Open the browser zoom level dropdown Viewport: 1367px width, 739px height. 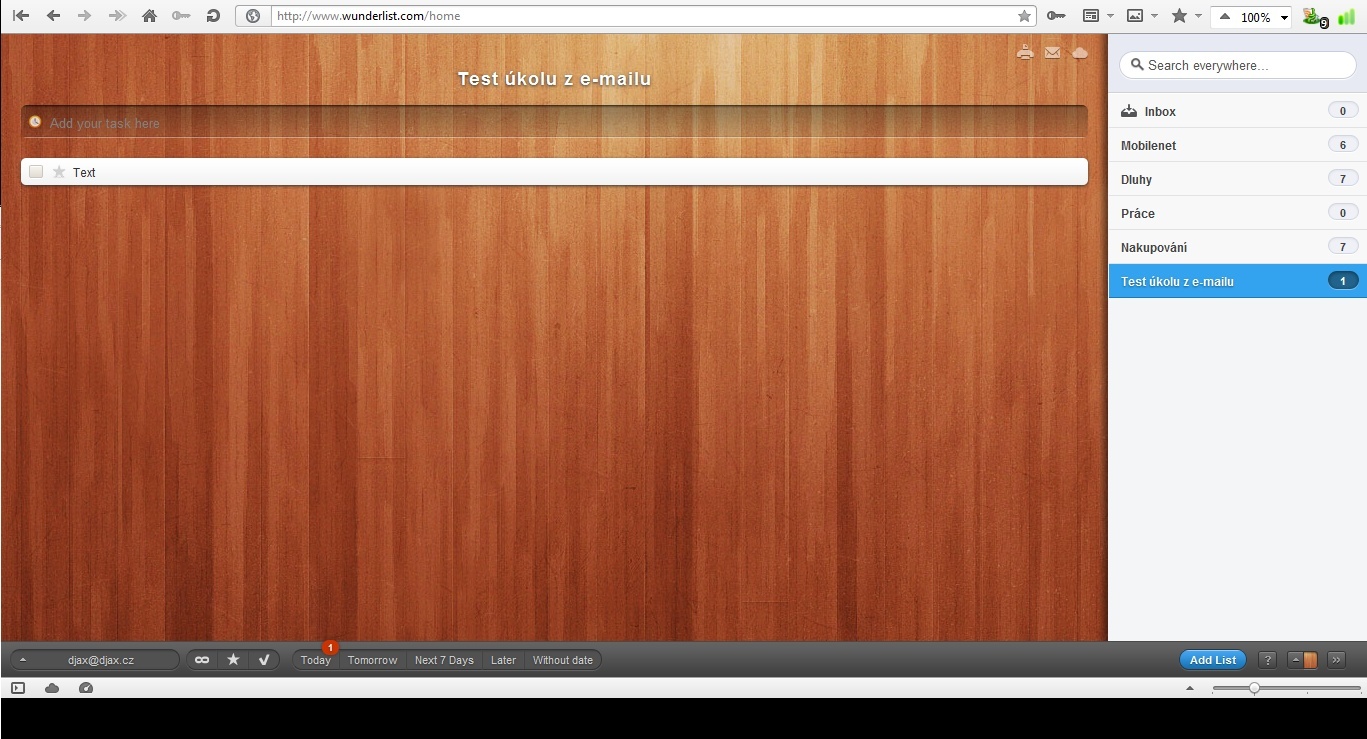point(1285,16)
